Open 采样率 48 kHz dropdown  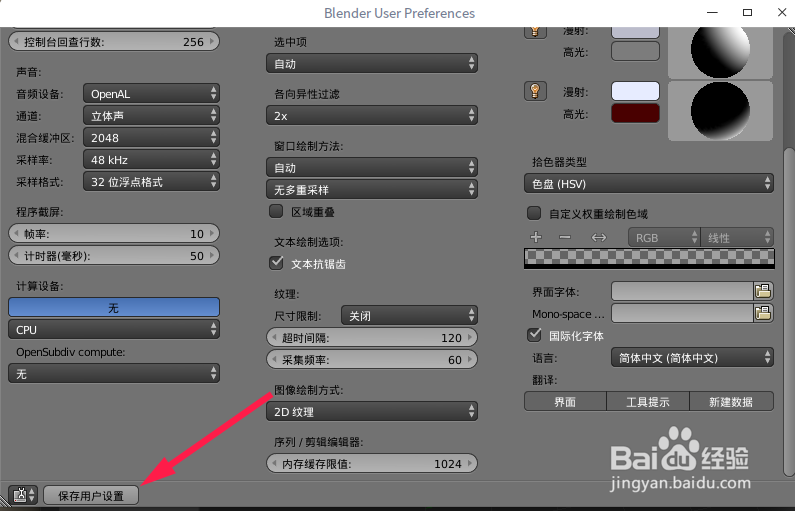[151, 160]
